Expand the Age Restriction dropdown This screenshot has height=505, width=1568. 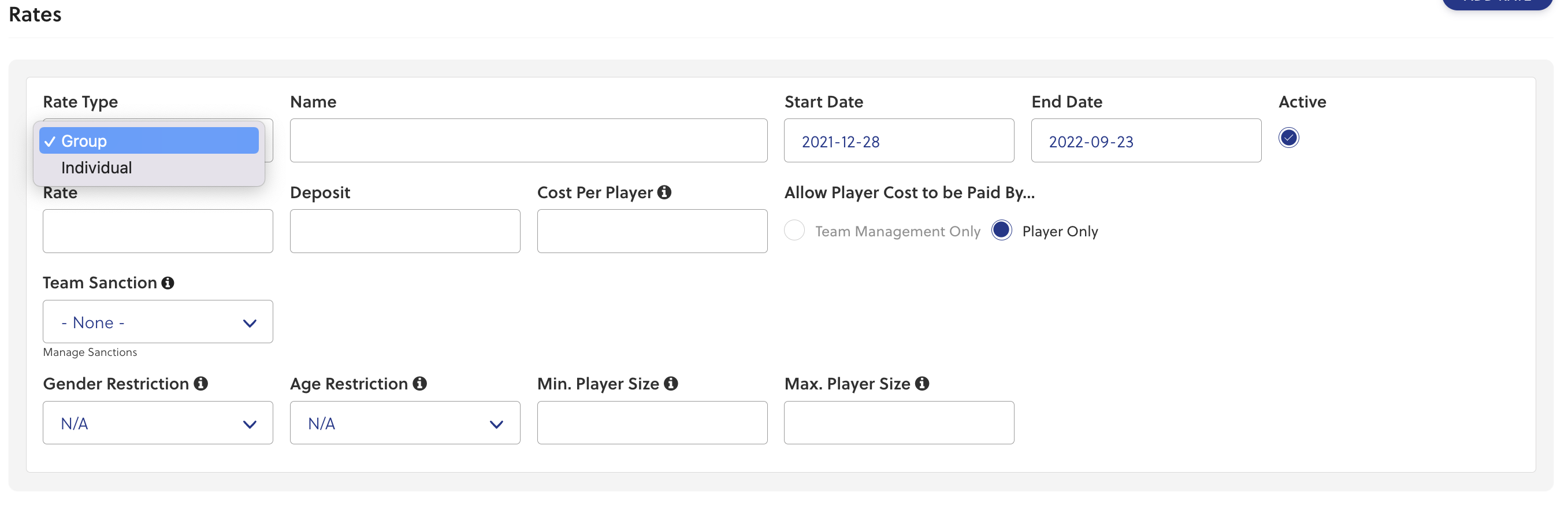click(x=405, y=423)
